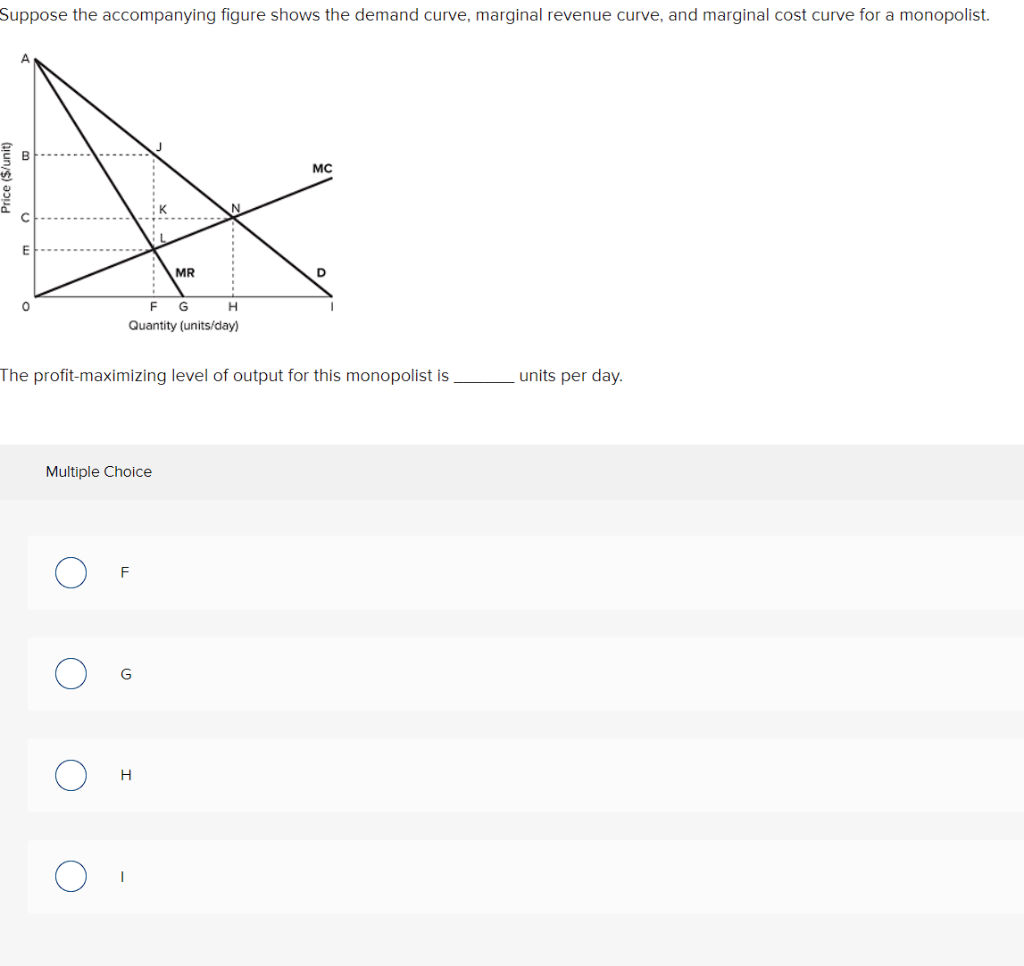Image resolution: width=1024 pixels, height=966 pixels.
Task: Click the origin label O on the graph
Action: click(25, 307)
